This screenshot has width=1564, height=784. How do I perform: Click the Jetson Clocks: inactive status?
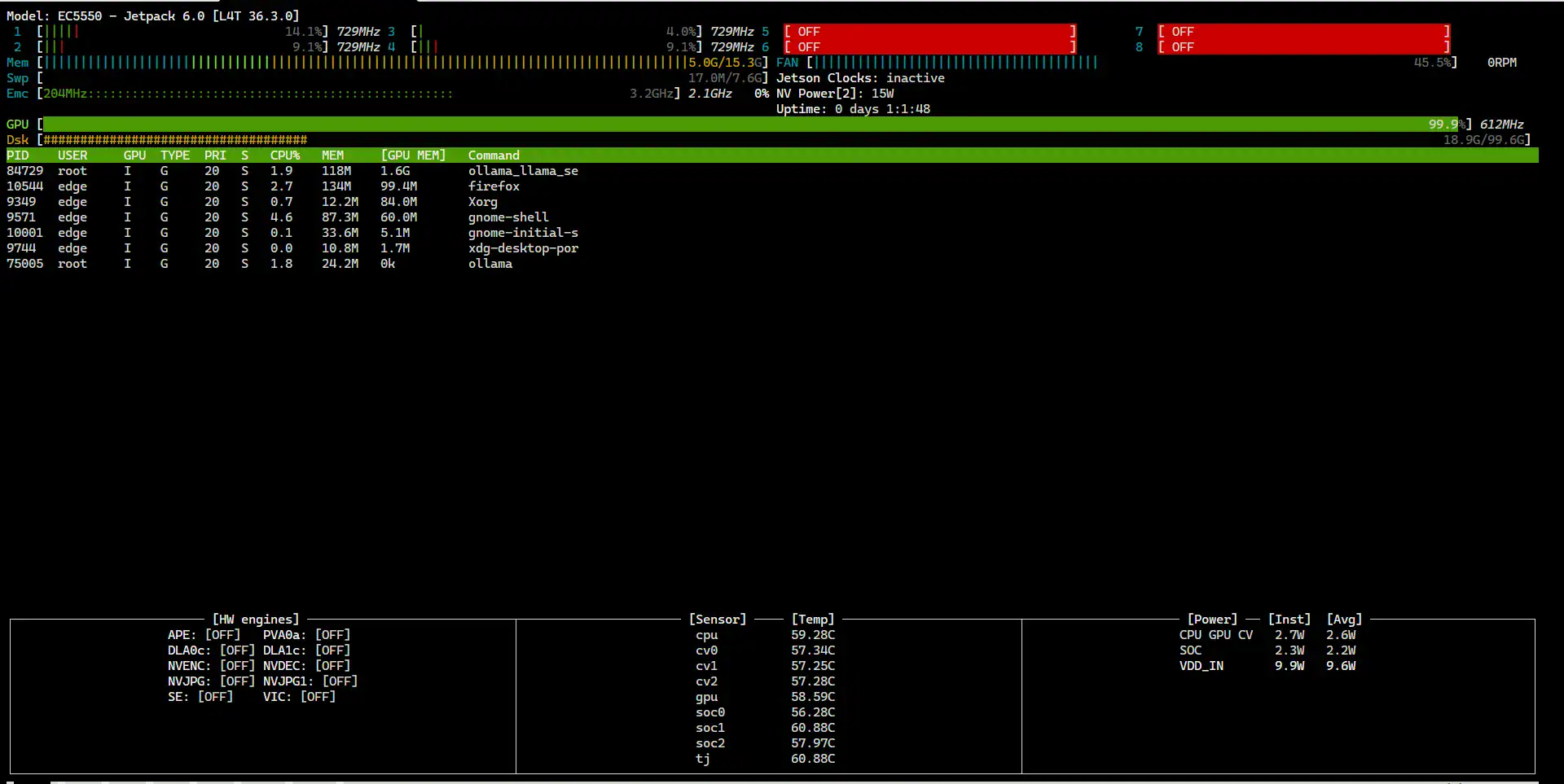pos(860,78)
